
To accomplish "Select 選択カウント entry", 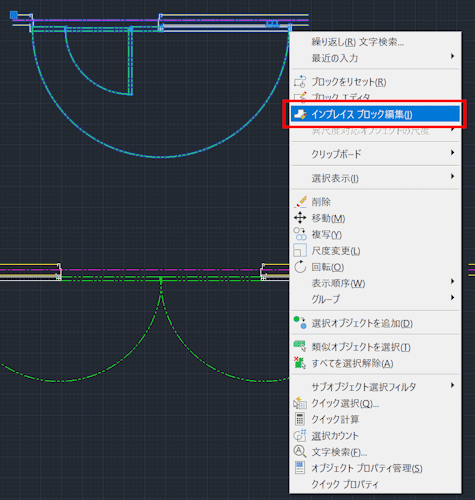I will [375, 436].
